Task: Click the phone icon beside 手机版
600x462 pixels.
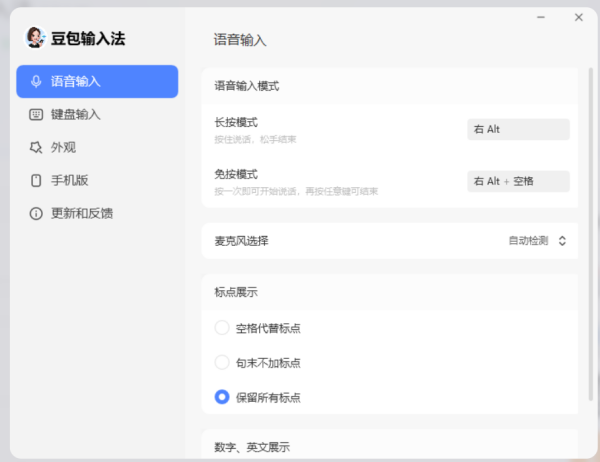Action: pyautogui.click(x=36, y=180)
